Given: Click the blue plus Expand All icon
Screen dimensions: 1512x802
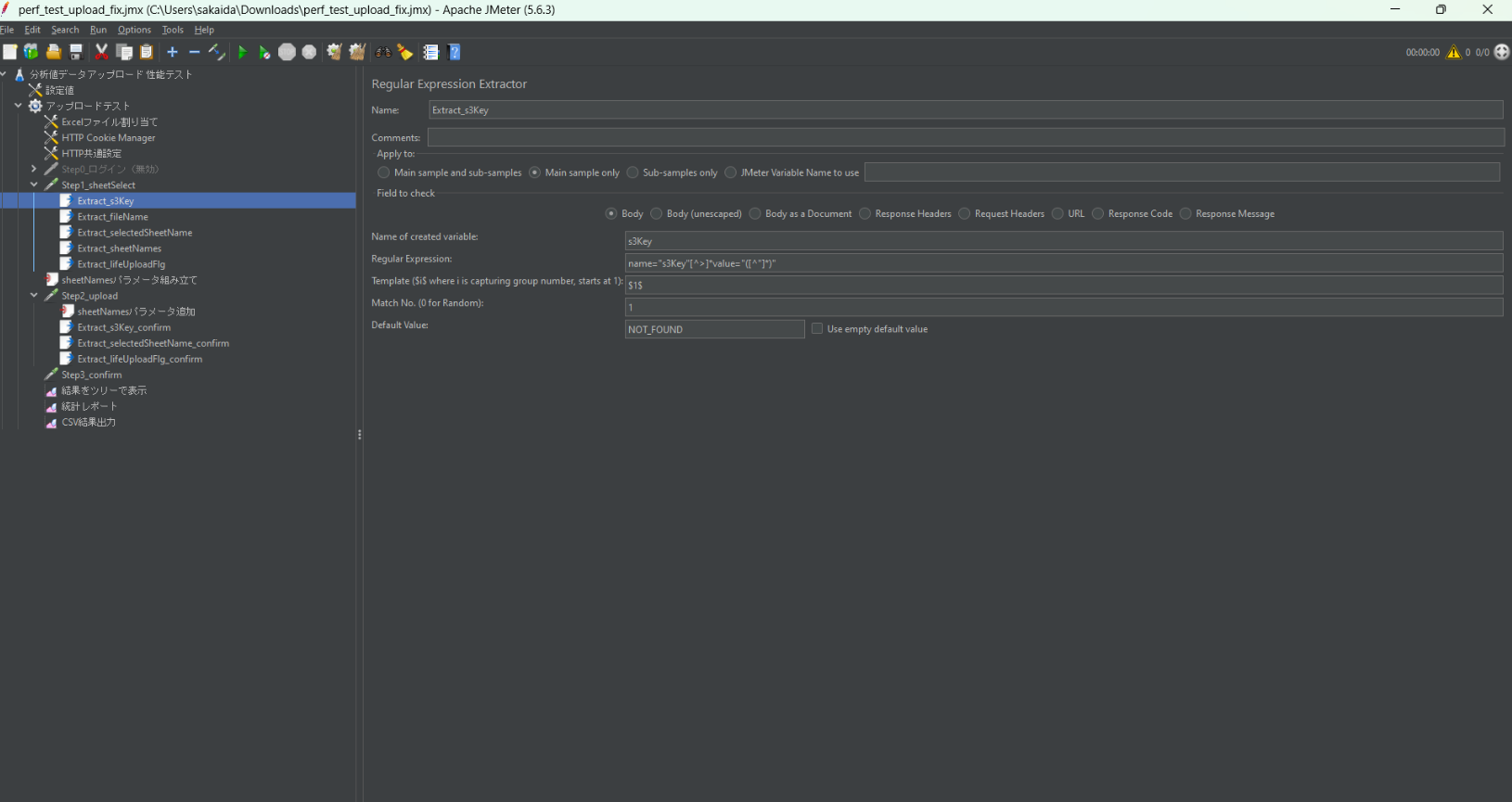Looking at the screenshot, I should click(173, 53).
